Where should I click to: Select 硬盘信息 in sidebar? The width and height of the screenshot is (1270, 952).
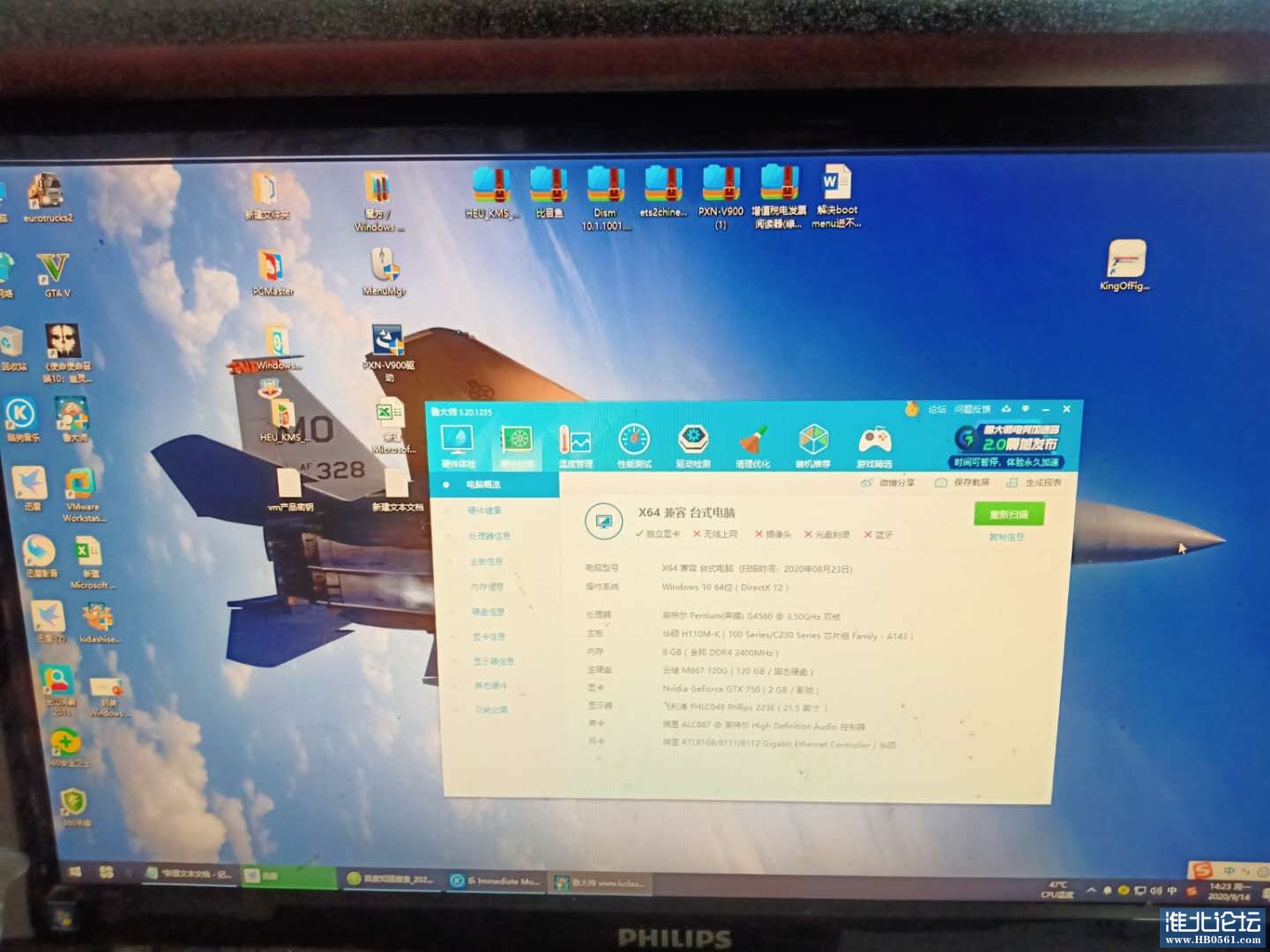click(x=489, y=611)
